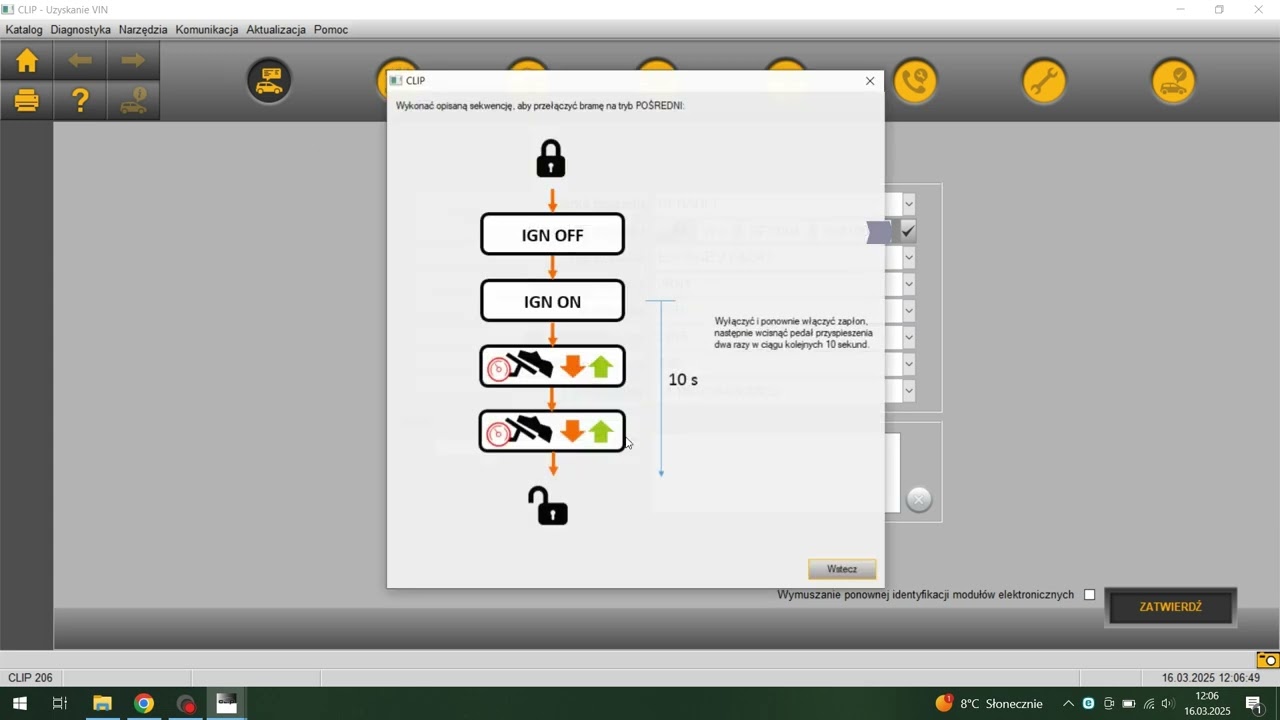Click the printer icon
The image size is (1280, 720).
27,101
